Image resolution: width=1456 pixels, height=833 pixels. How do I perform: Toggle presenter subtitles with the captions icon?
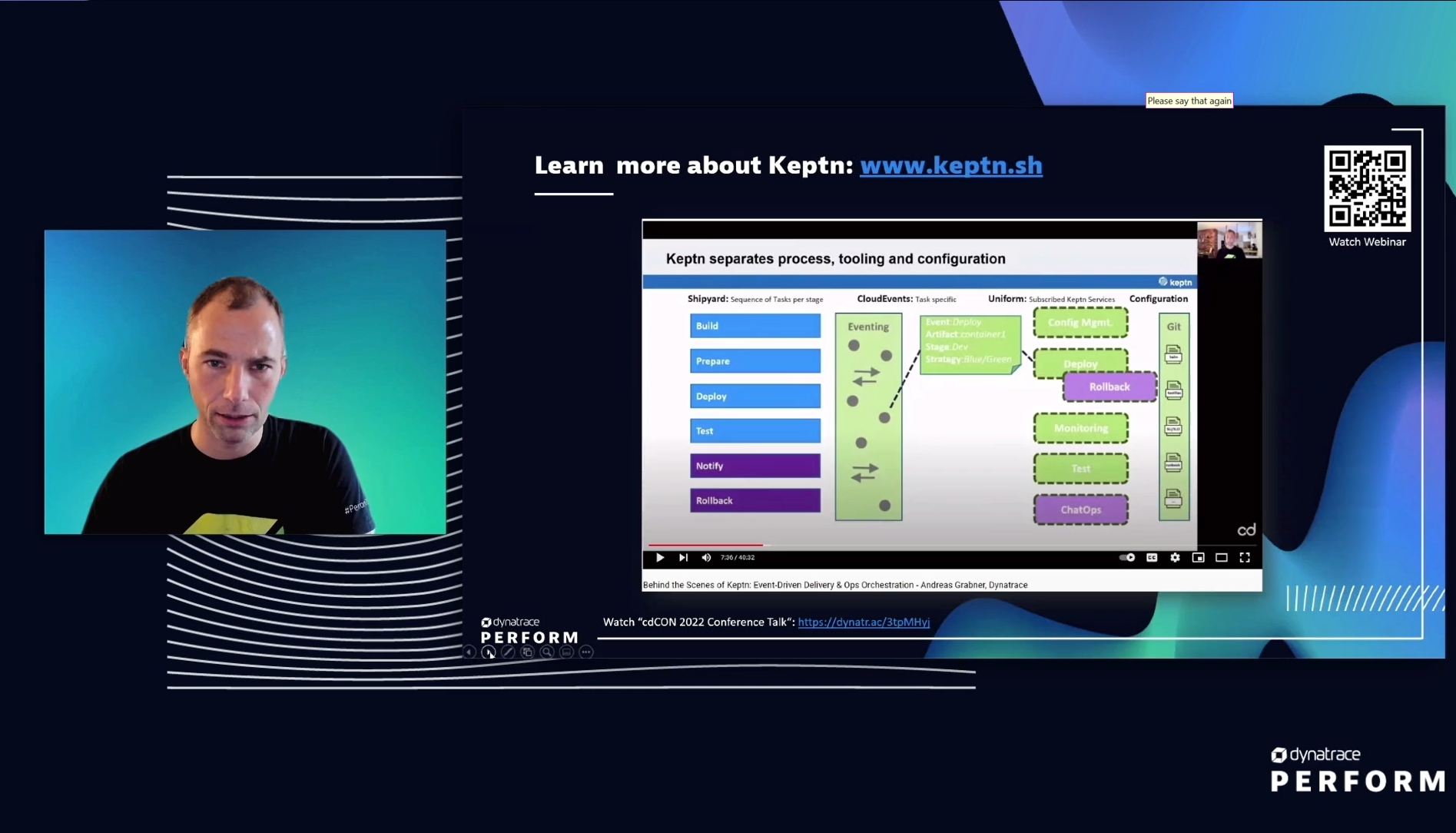click(567, 652)
